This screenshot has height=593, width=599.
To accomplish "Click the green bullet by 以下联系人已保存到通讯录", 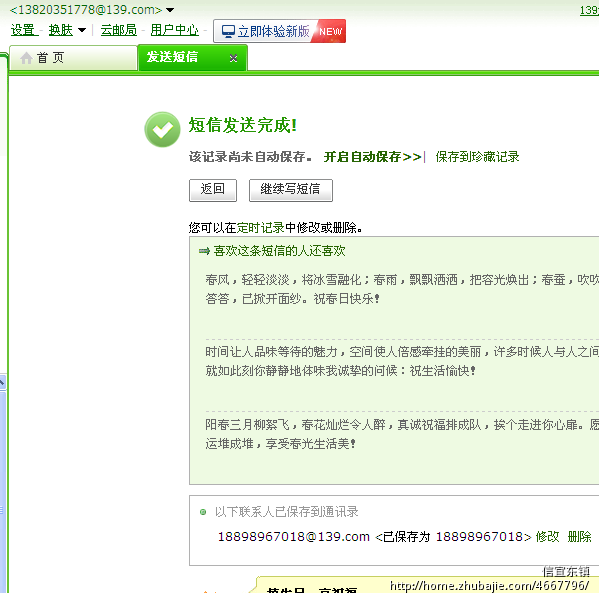I will coord(203,512).
